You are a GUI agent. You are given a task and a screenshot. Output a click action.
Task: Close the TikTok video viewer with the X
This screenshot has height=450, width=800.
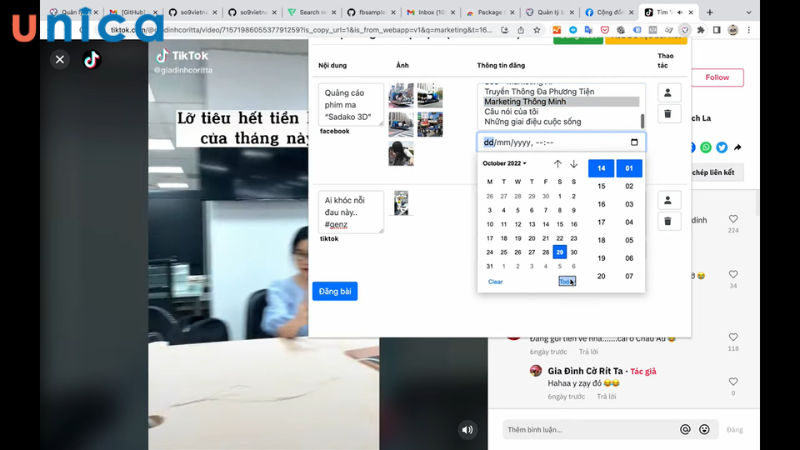tap(60, 60)
